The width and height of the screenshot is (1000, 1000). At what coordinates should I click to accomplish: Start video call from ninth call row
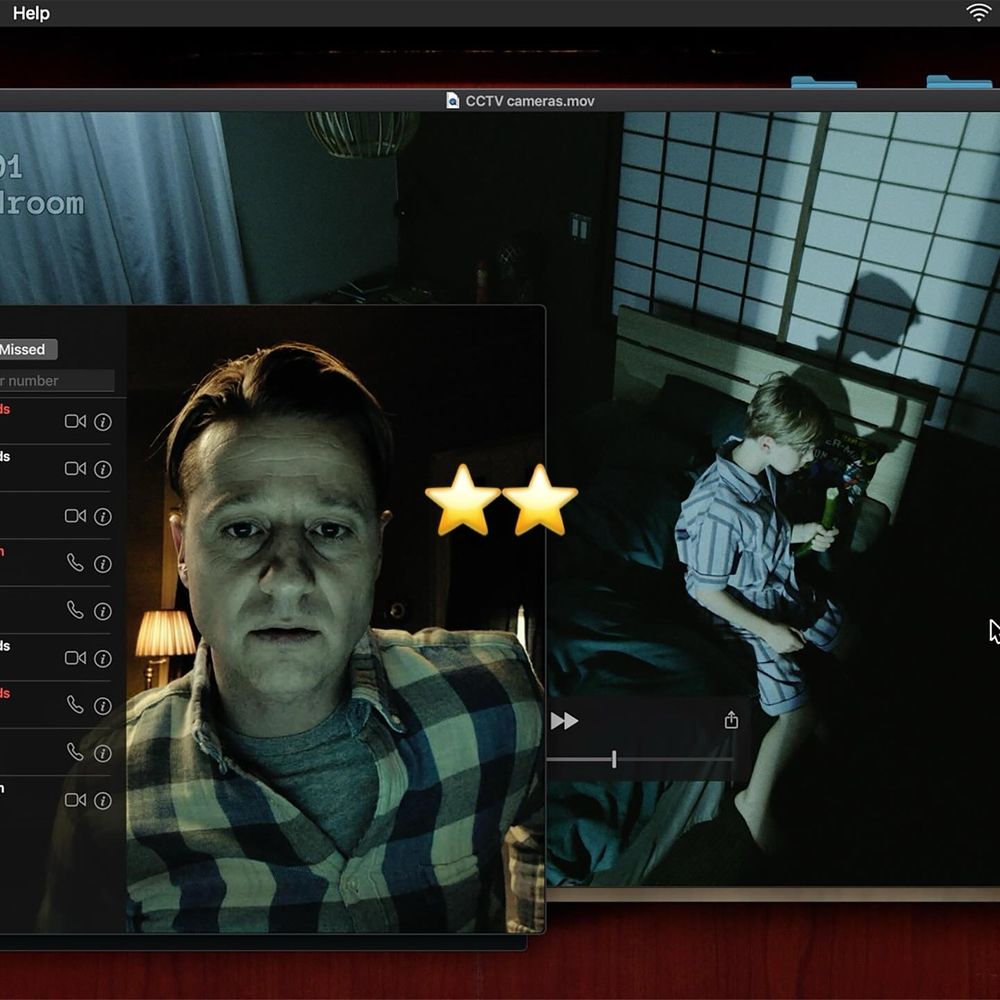coord(75,800)
